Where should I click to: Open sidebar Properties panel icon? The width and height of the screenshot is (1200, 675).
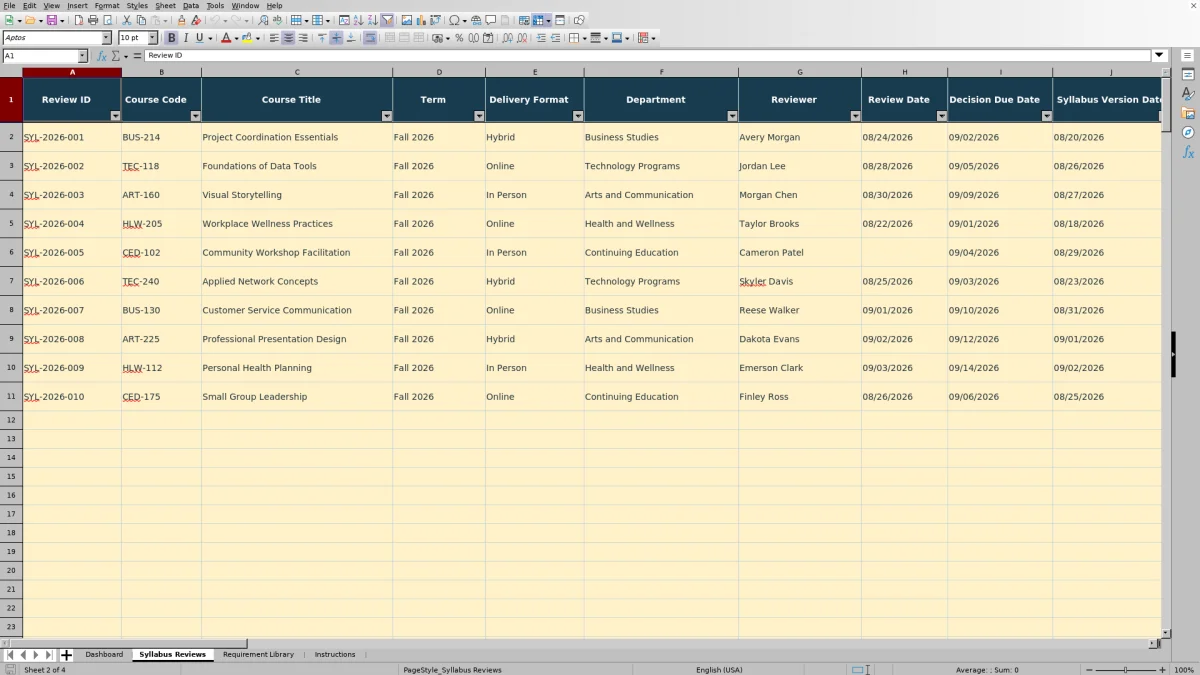click(1188, 74)
